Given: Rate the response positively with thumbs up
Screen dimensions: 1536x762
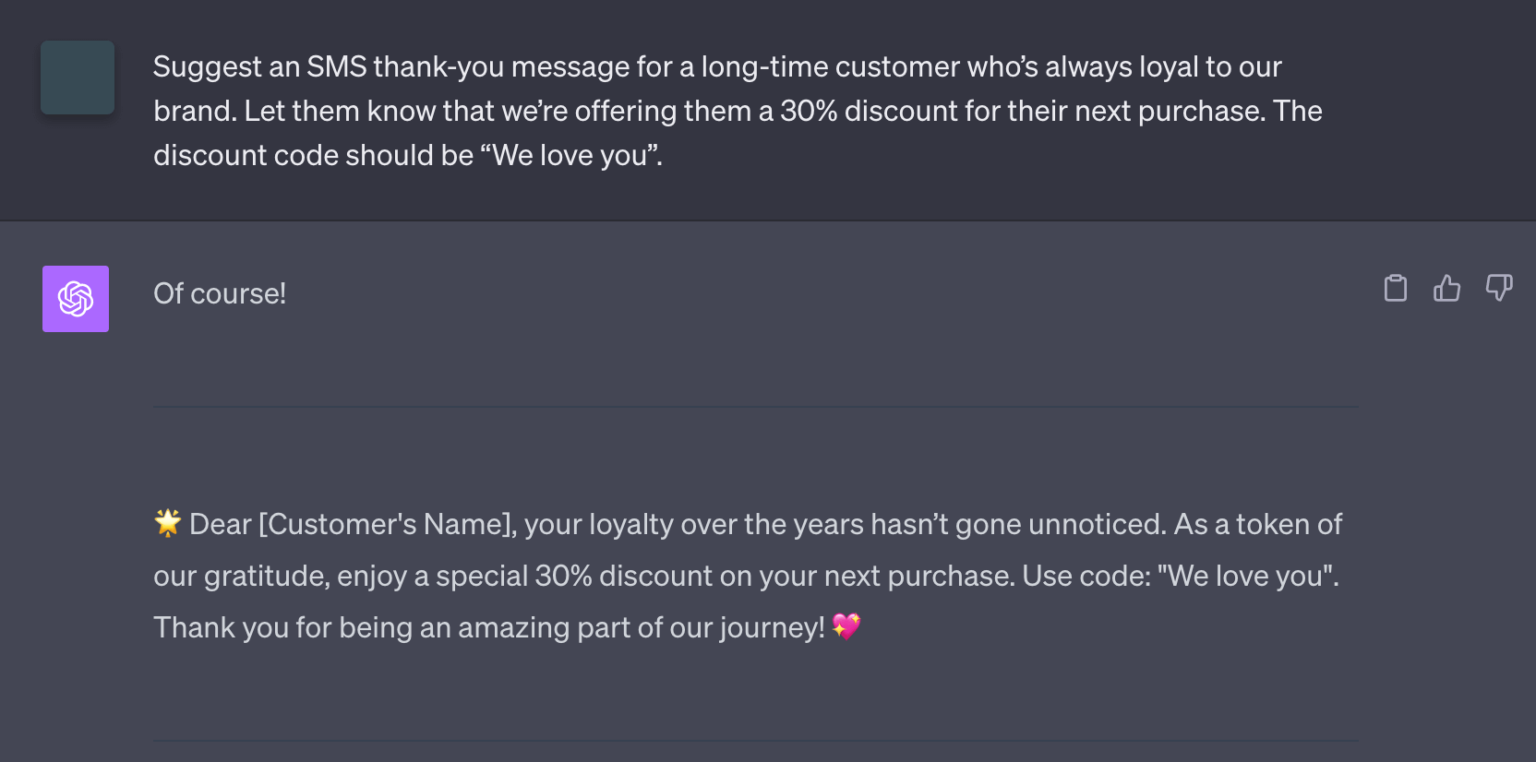Looking at the screenshot, I should (x=1447, y=288).
